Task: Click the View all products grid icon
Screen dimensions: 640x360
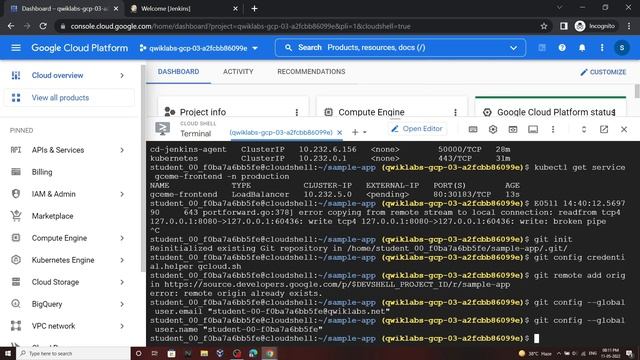Action: click(x=16, y=98)
